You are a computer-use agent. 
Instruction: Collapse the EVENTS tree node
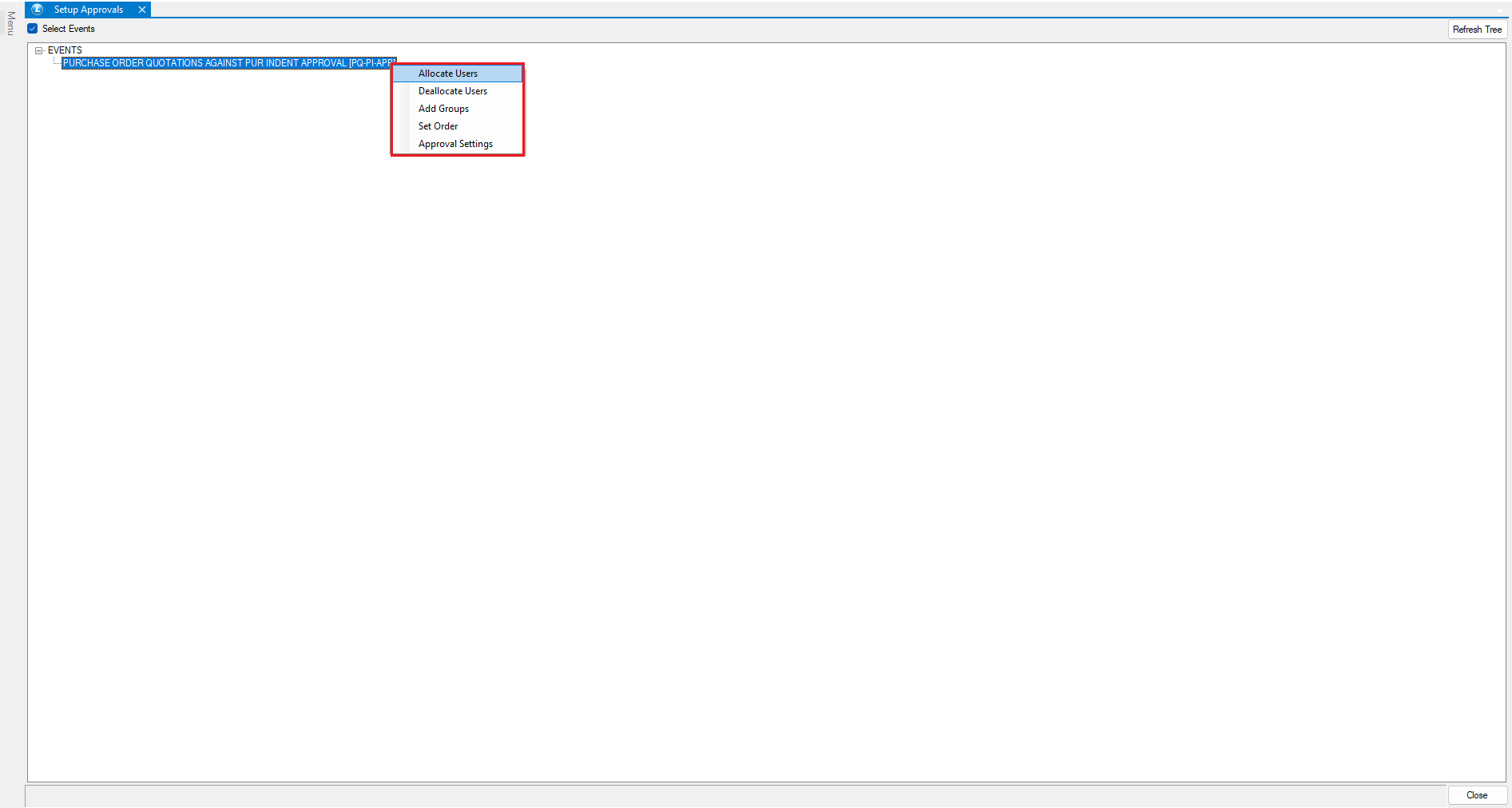38,50
